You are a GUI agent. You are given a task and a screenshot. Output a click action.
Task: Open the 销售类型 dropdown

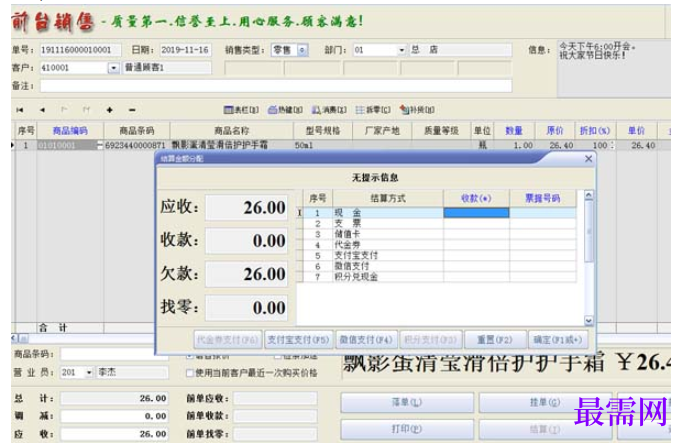click(302, 50)
